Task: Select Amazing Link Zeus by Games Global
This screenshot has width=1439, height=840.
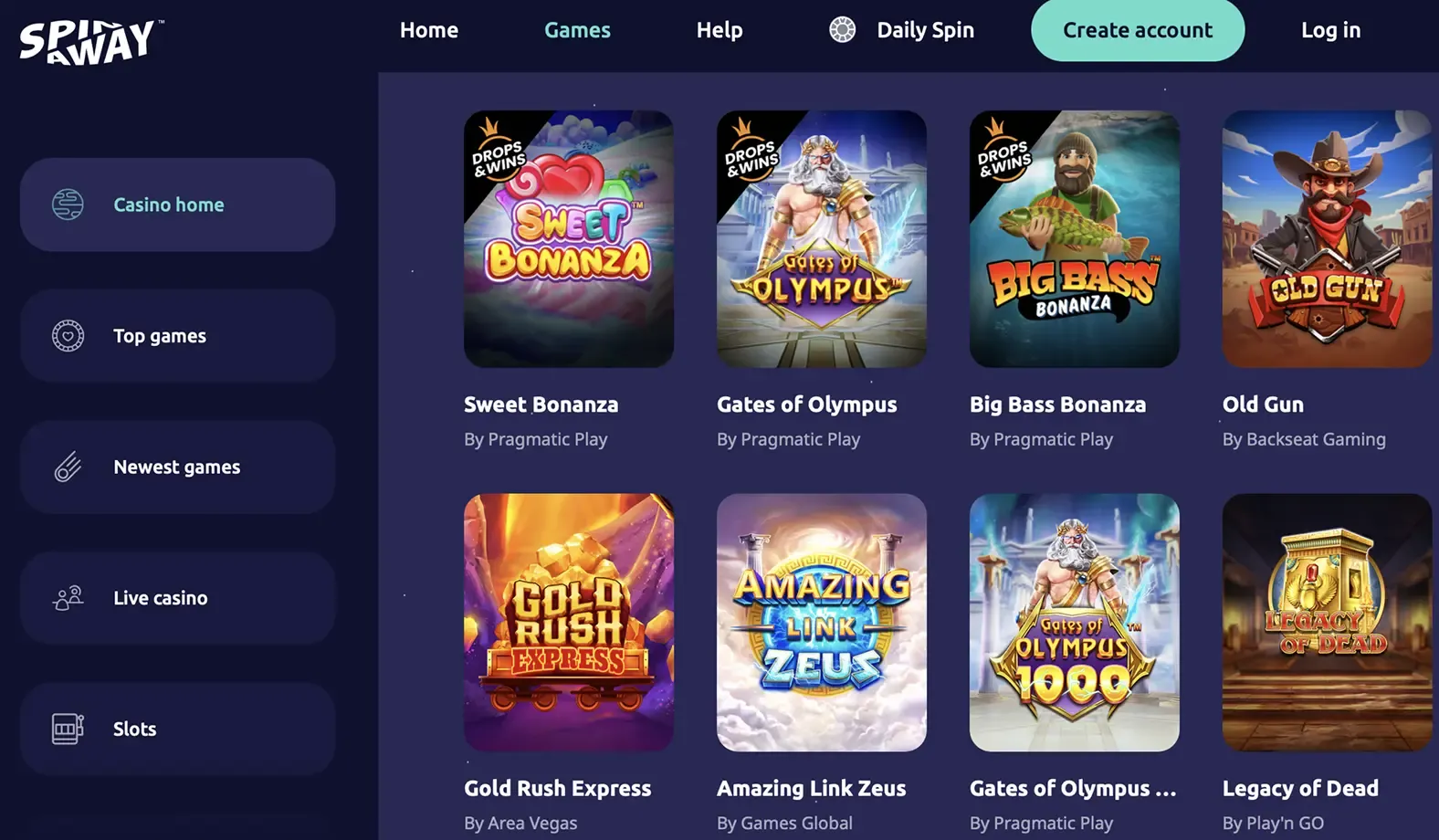Action: [x=821, y=624]
